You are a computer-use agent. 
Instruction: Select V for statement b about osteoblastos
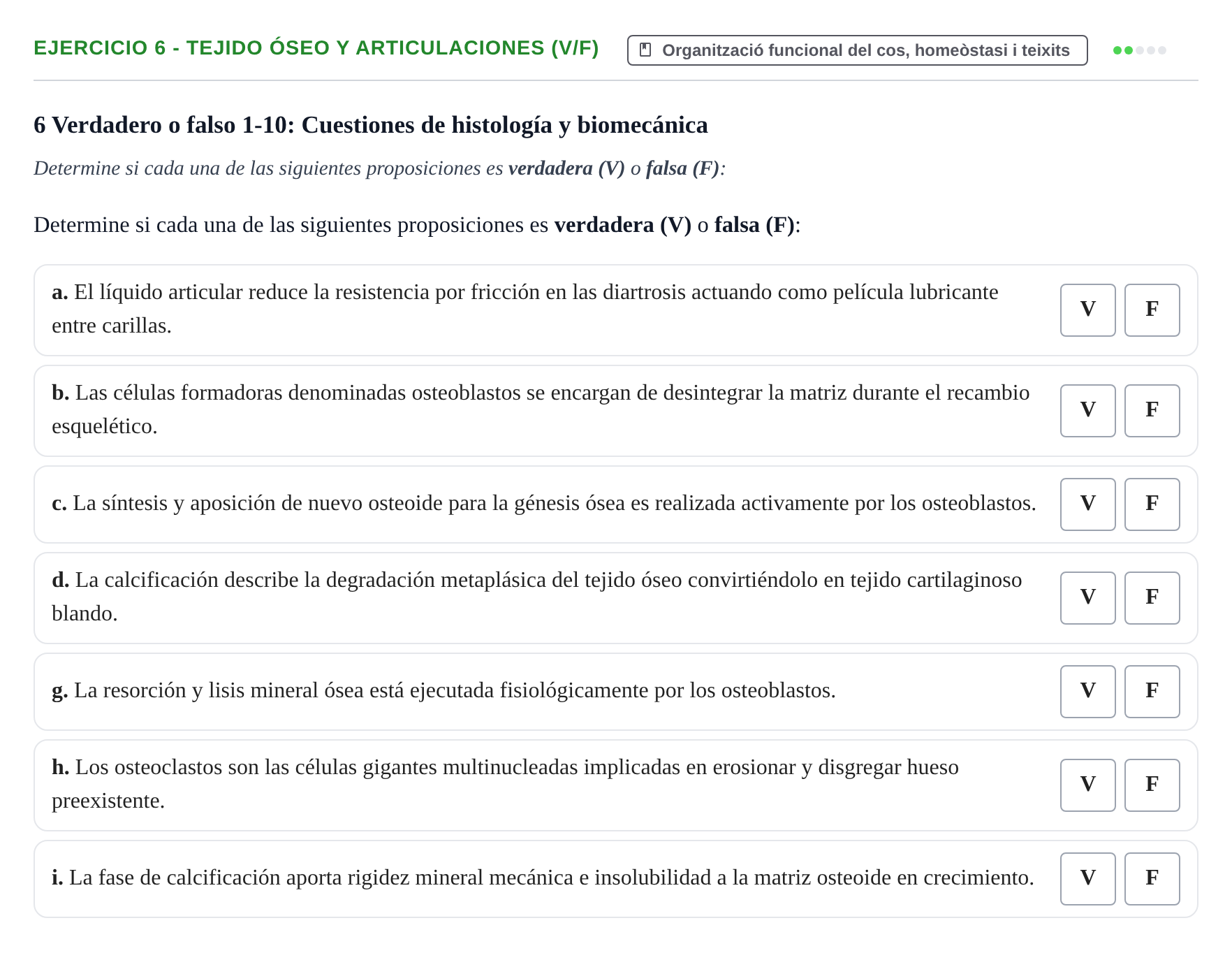click(1087, 410)
